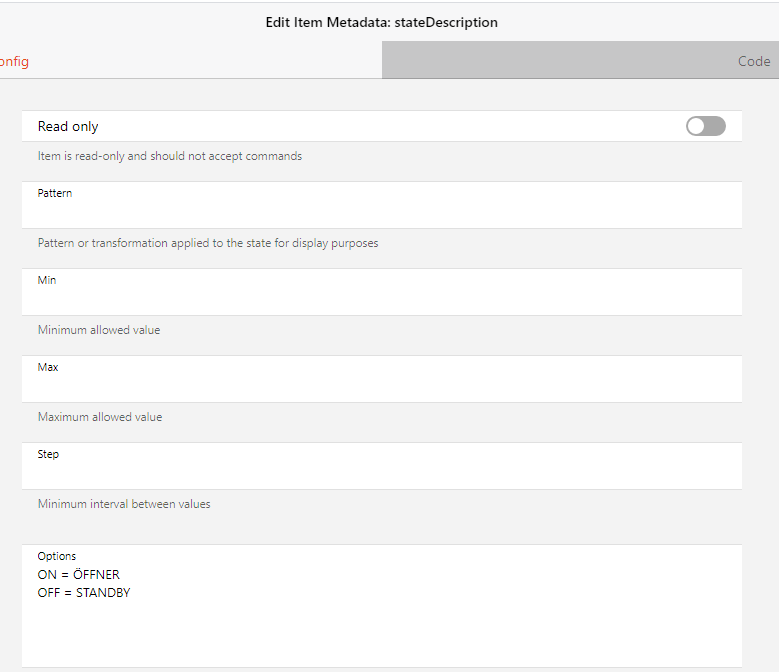779x672 pixels.
Task: Click the Step field label
Action: coord(48,454)
